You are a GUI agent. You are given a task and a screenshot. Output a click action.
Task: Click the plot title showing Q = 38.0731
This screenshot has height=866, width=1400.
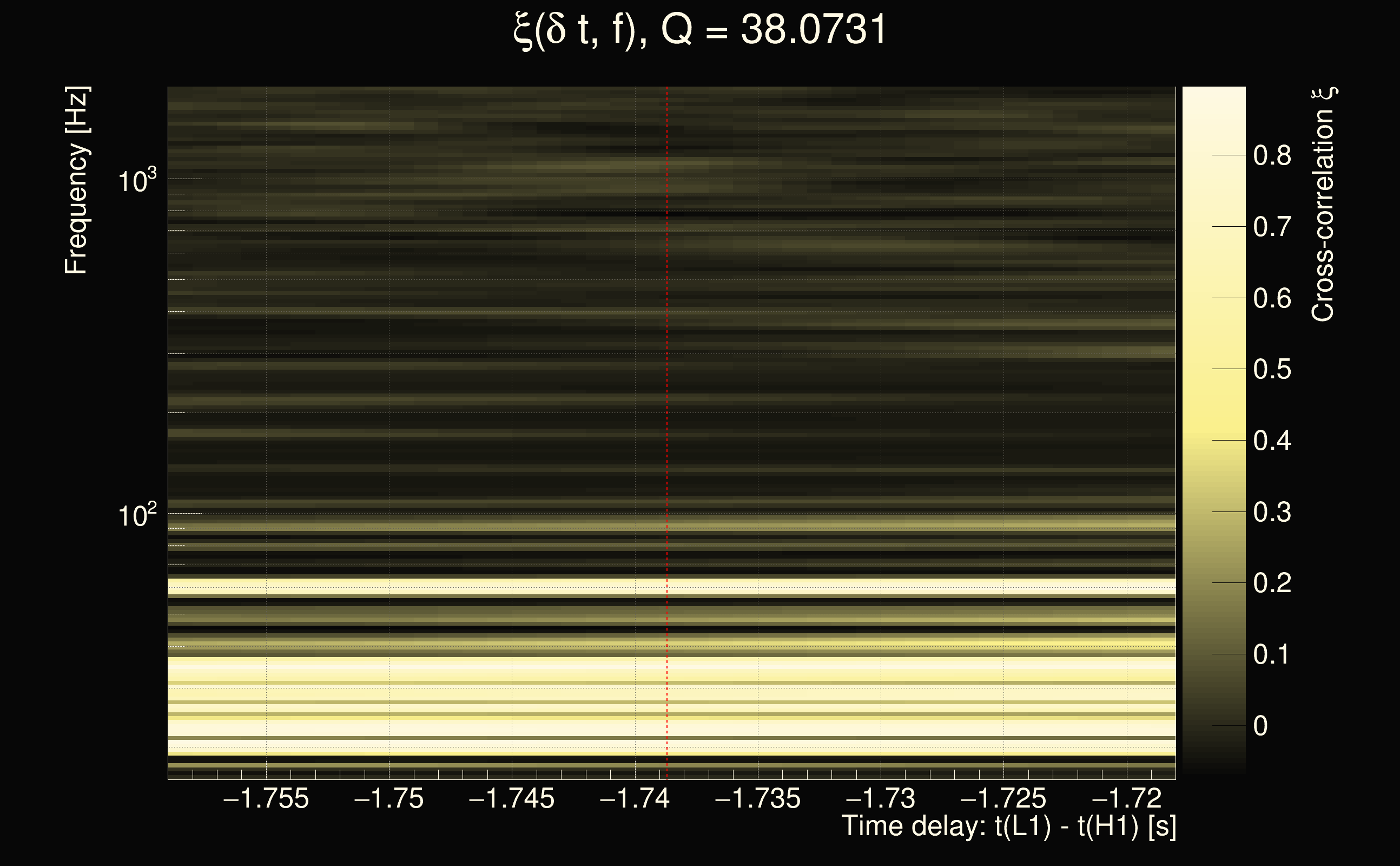699,30
